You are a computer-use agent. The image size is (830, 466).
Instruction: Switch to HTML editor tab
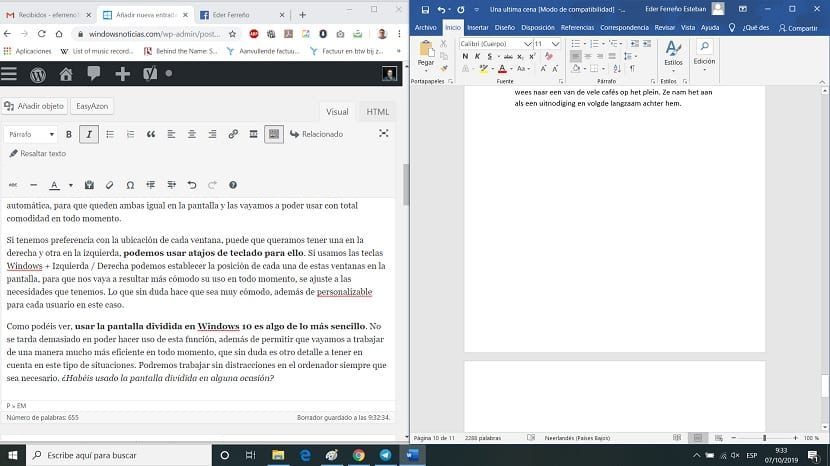point(377,112)
